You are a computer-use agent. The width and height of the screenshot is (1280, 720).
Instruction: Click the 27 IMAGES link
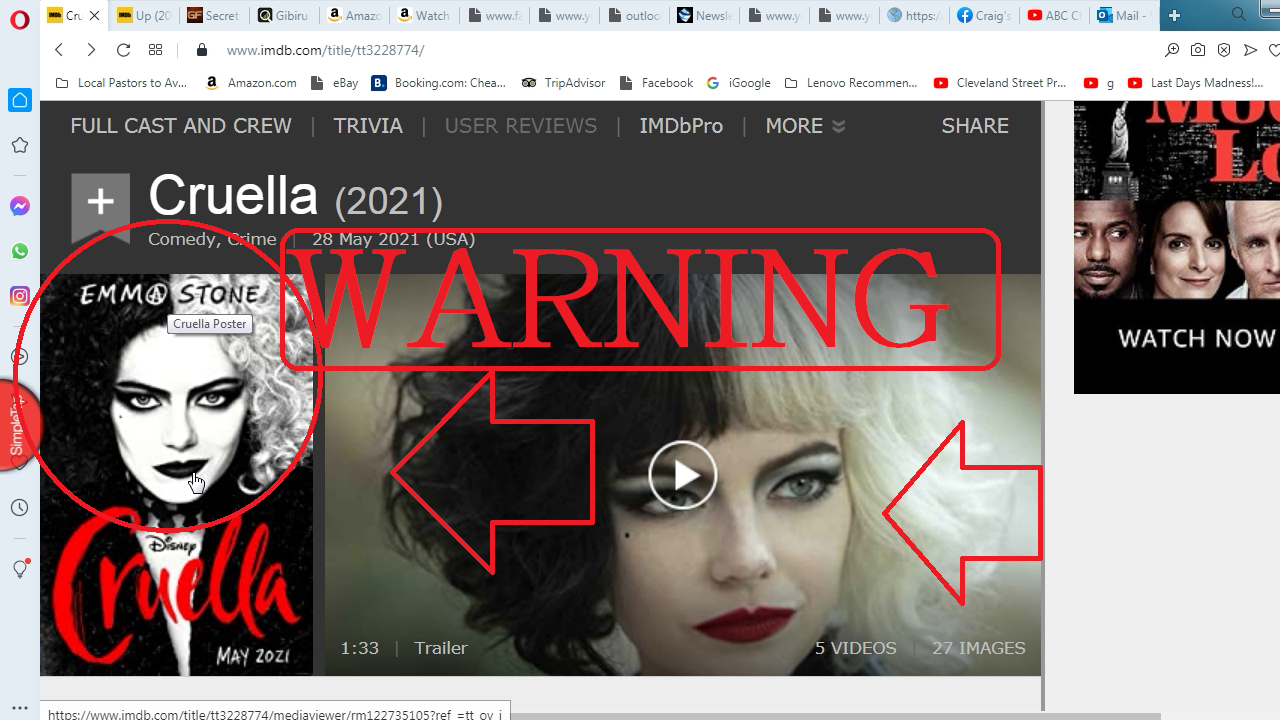click(978, 648)
